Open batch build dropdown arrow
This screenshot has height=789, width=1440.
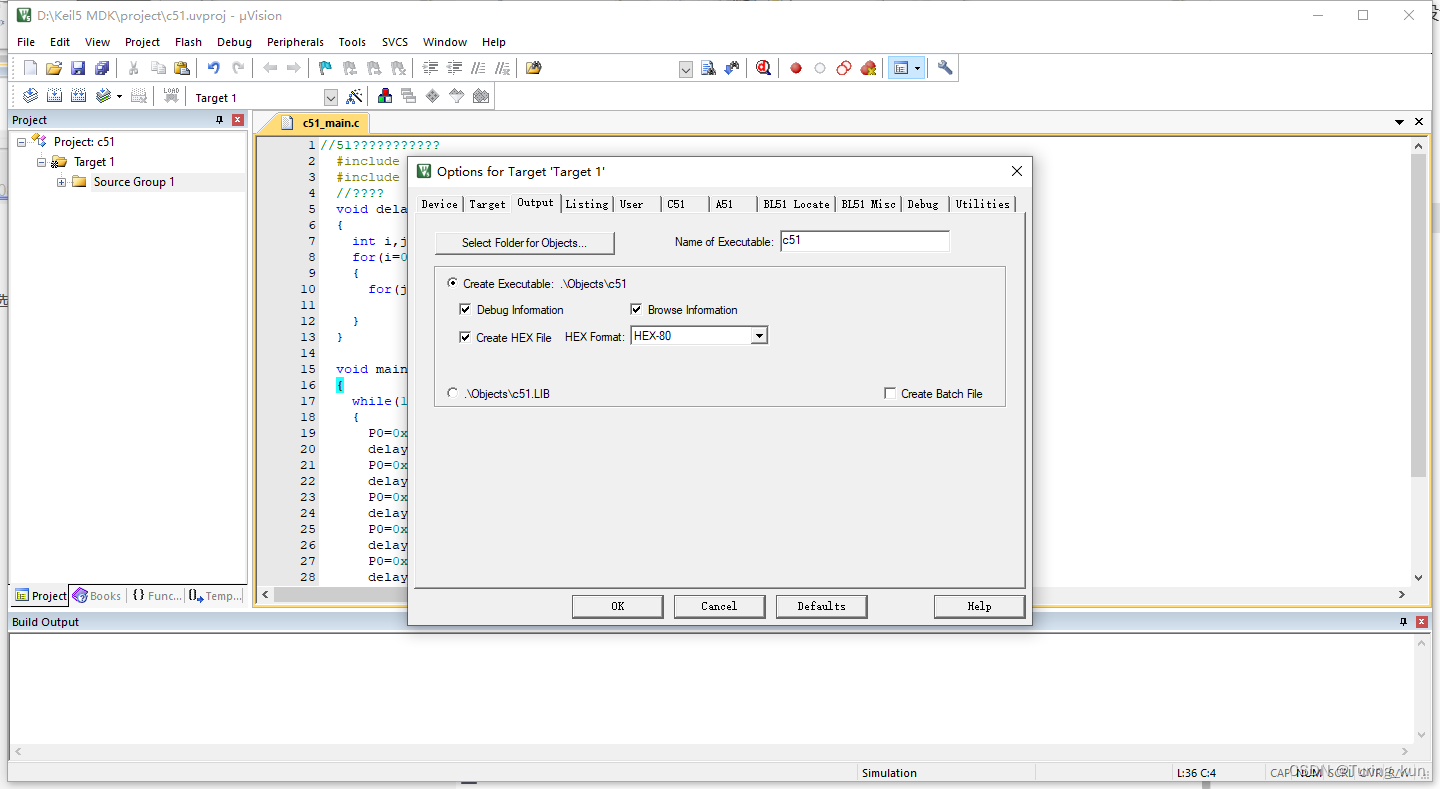tap(119, 97)
